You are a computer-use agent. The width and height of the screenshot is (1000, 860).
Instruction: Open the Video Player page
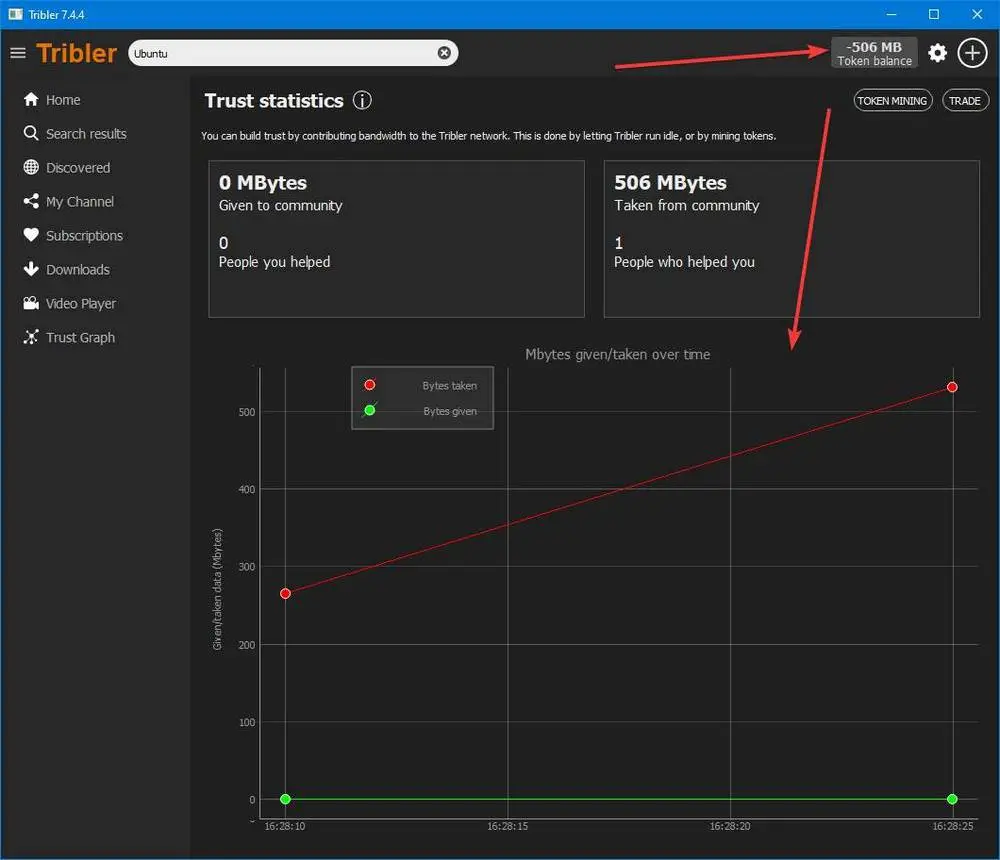coord(81,304)
